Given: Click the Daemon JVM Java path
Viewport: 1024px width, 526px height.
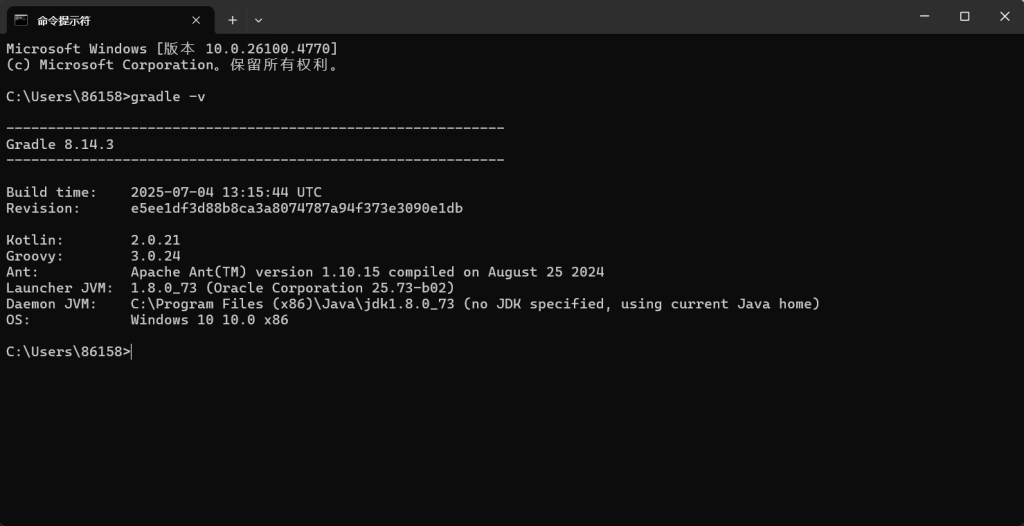Looking at the screenshot, I should pyautogui.click(x=292, y=304).
